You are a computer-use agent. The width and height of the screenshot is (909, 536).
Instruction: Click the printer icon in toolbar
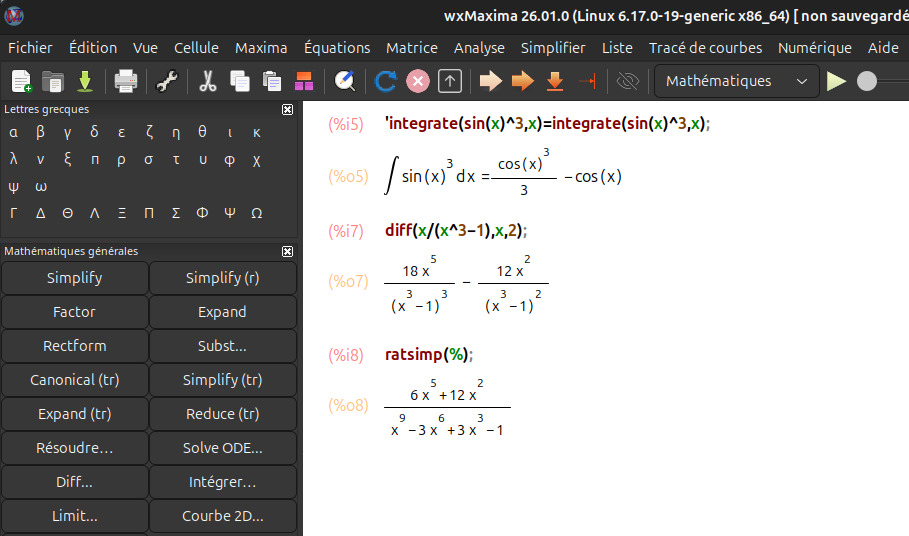point(125,81)
